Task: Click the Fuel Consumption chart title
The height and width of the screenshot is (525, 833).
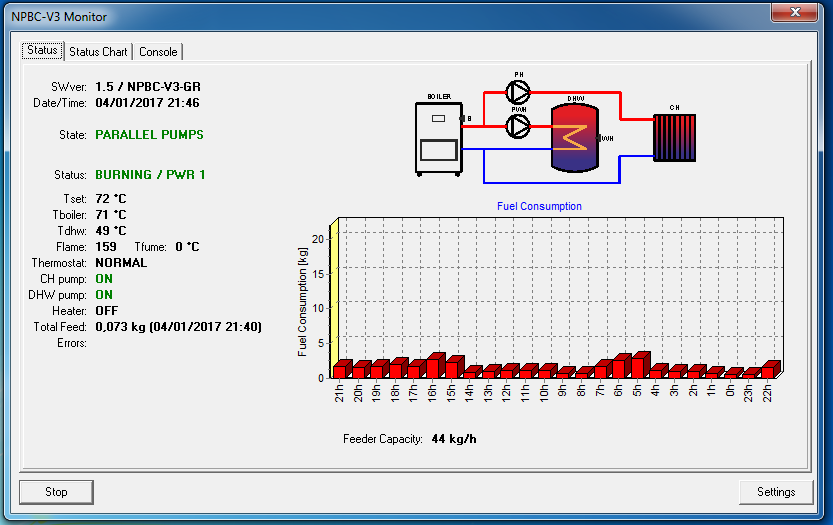Action: pyautogui.click(x=539, y=206)
